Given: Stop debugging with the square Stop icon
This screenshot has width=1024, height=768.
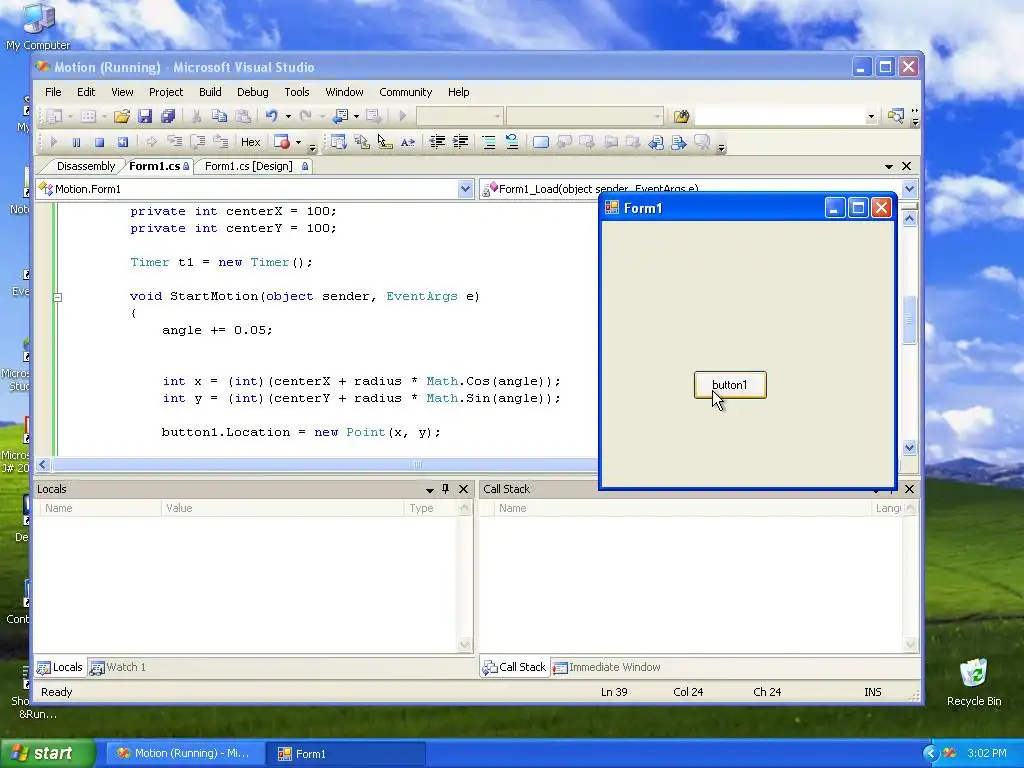Looking at the screenshot, I should (x=99, y=142).
